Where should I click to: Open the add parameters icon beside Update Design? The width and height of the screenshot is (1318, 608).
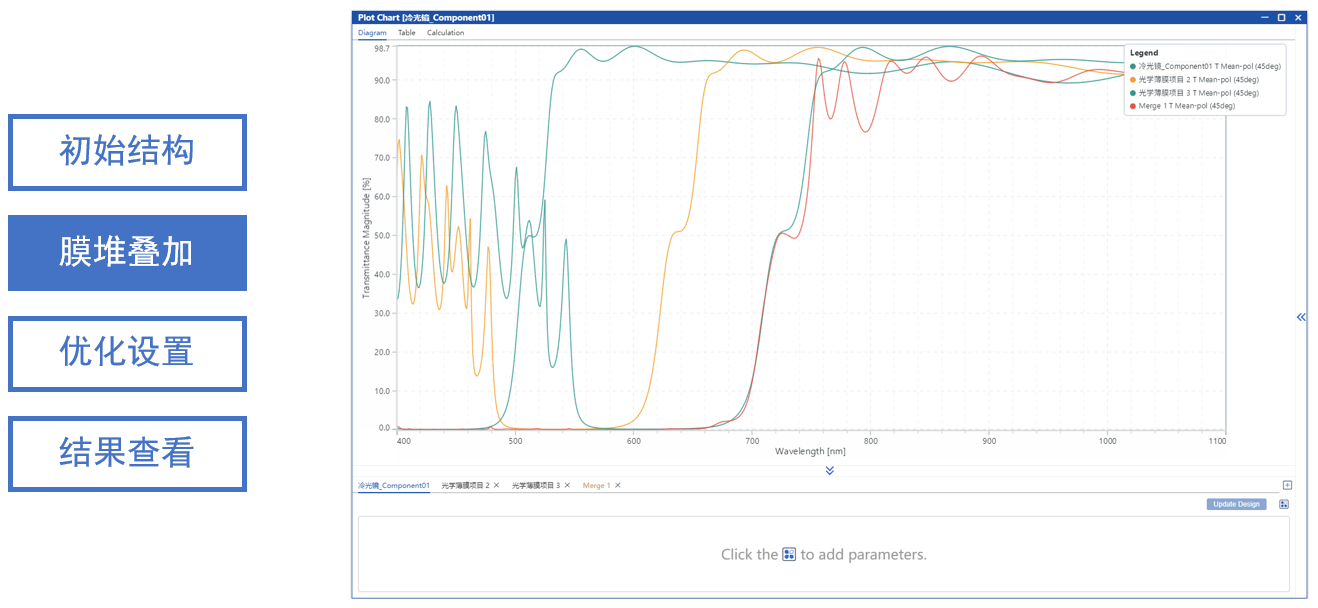pyautogui.click(x=1284, y=504)
